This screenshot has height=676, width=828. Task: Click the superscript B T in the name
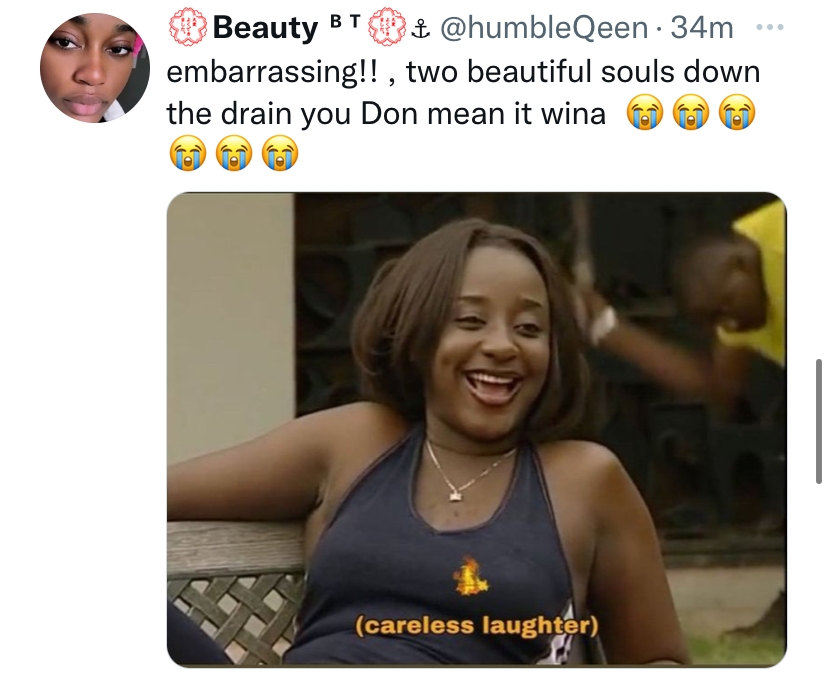(345, 21)
